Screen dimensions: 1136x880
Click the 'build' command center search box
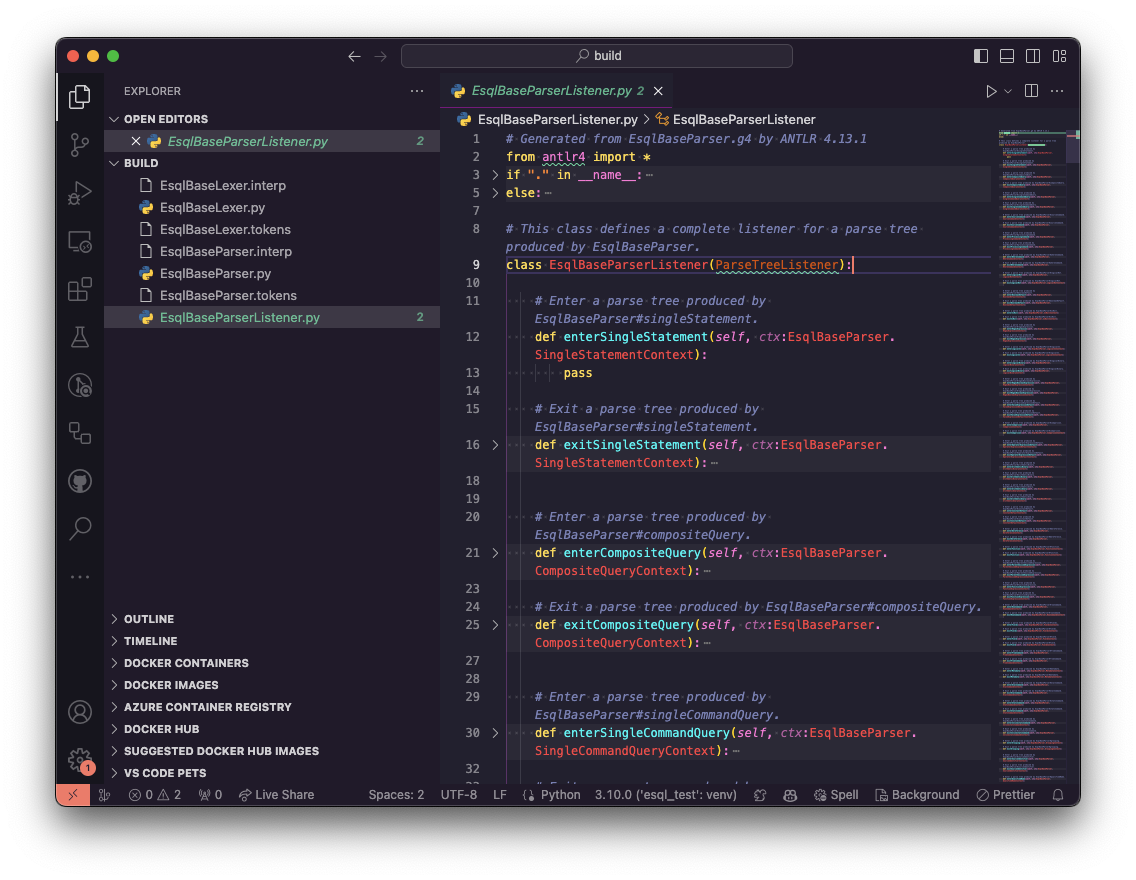tap(597, 56)
